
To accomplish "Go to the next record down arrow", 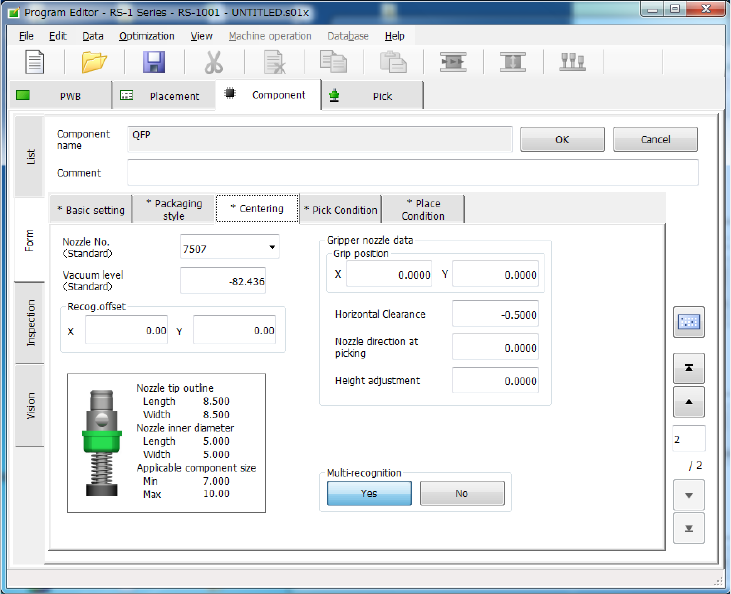I will (x=689, y=495).
